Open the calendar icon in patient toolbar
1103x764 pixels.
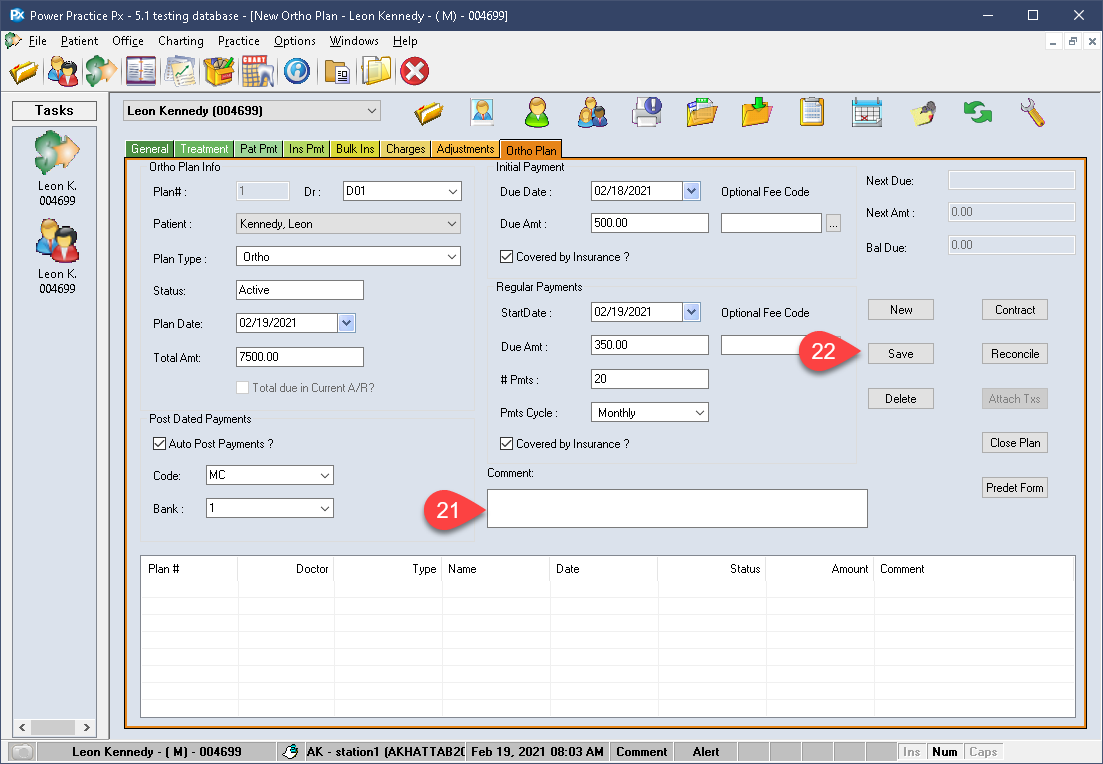pyautogui.click(x=866, y=113)
